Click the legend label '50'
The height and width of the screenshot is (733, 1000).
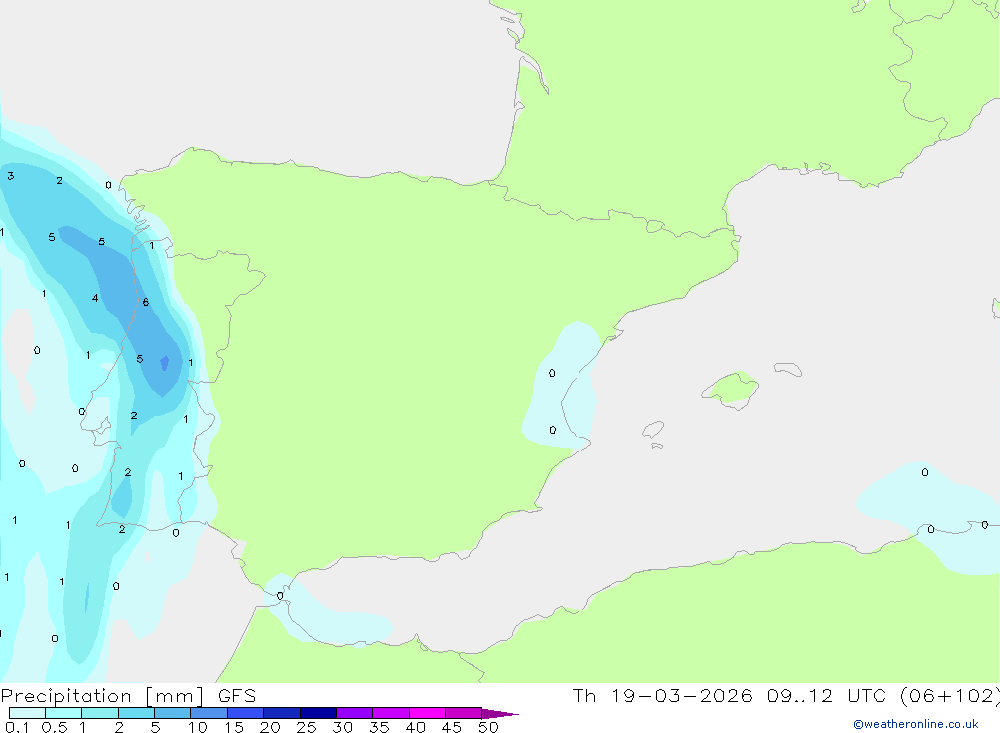(x=488, y=727)
